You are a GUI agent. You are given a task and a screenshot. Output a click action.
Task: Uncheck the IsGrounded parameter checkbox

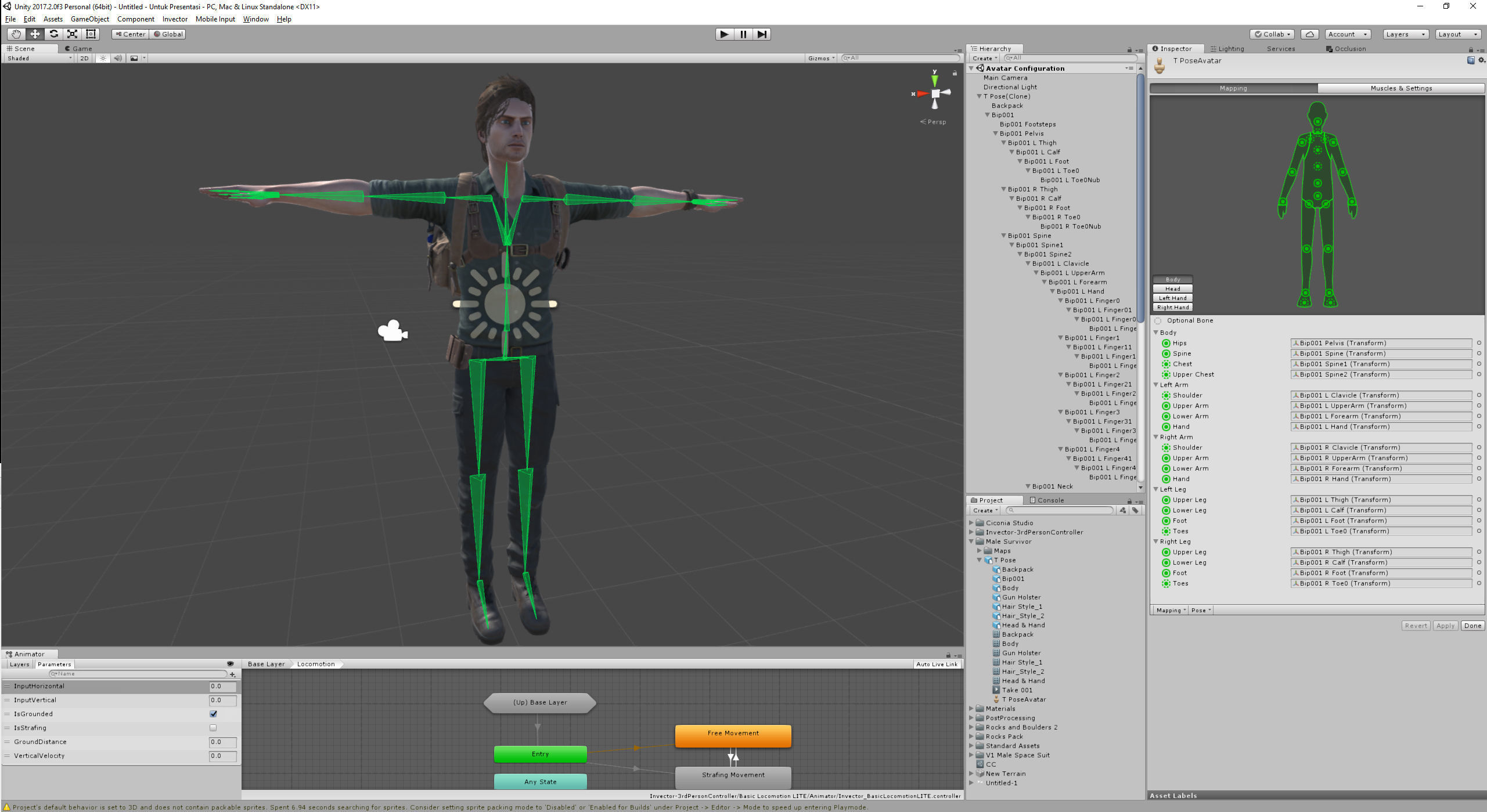tap(213, 714)
